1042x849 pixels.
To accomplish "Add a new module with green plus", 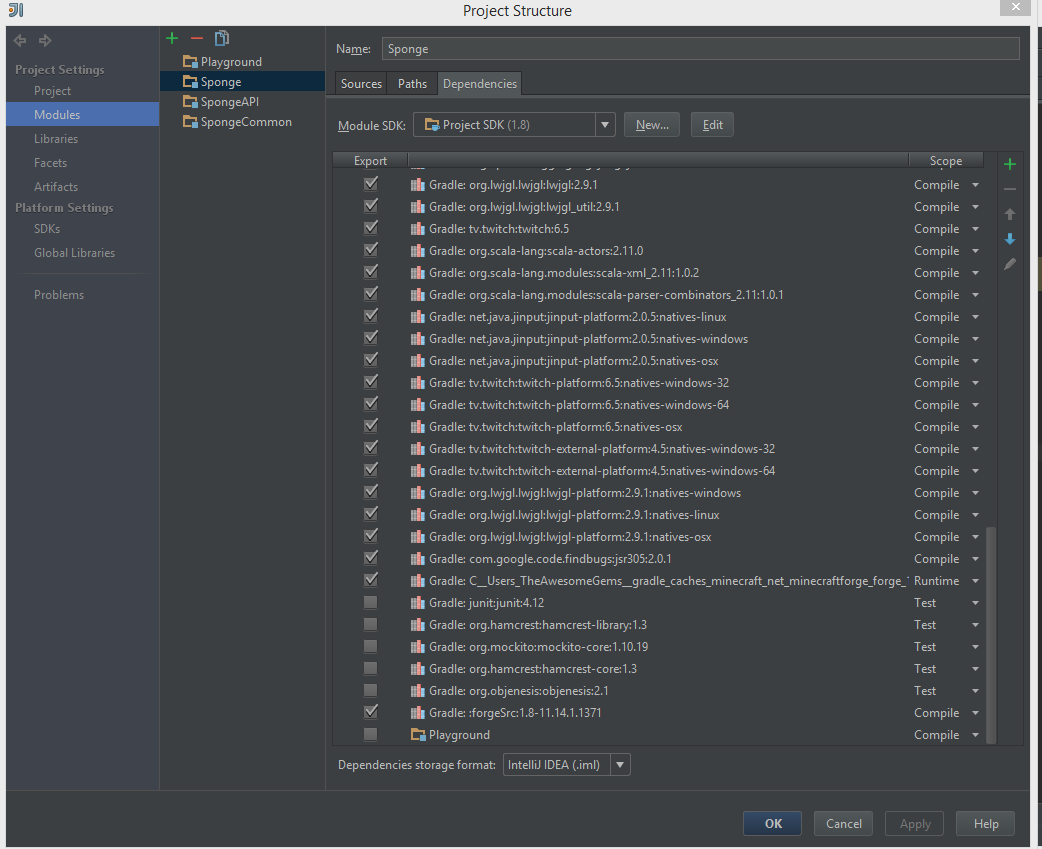I will click(x=172, y=39).
